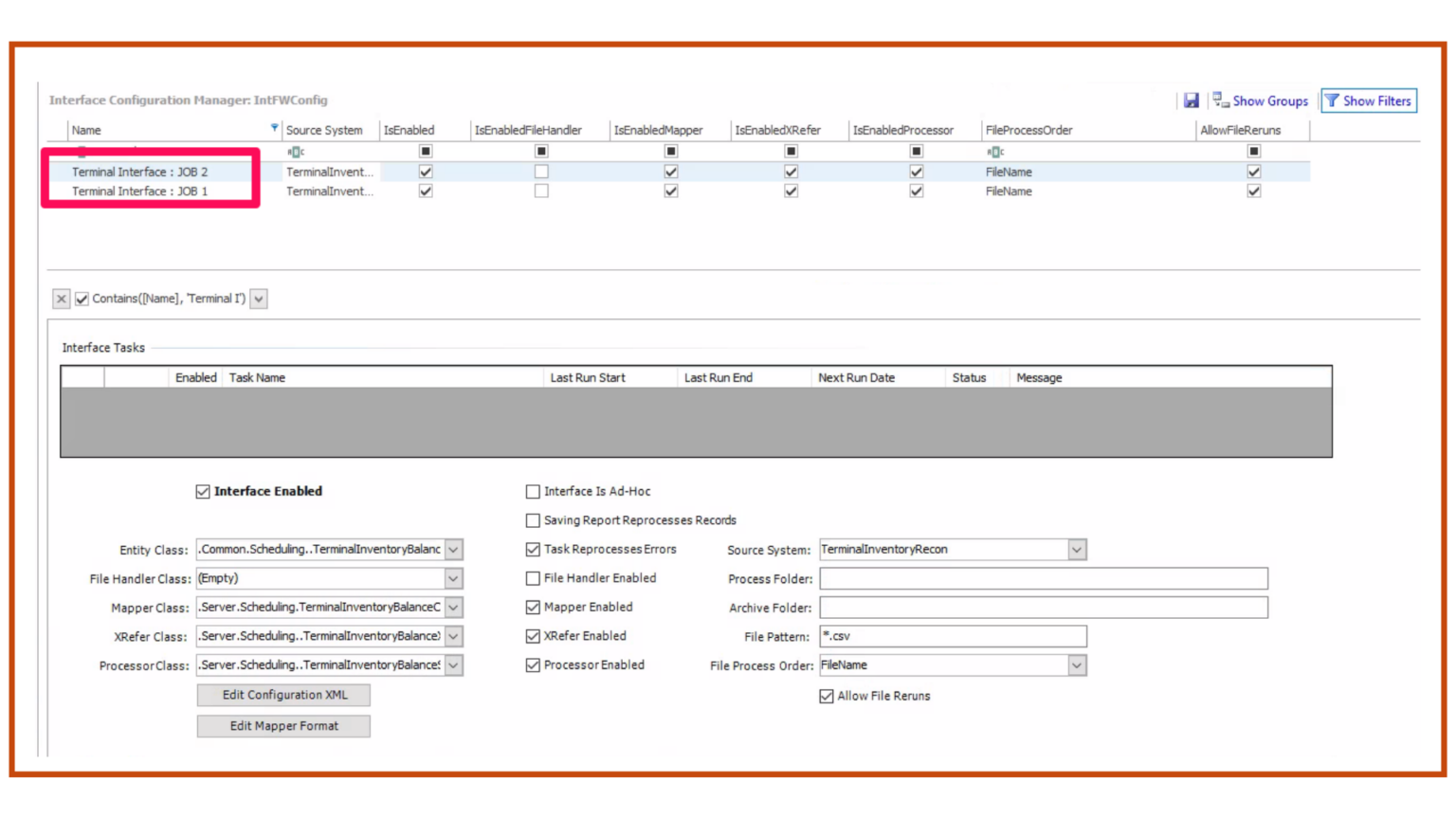Click the save disk icon in toolbar

1192,100
